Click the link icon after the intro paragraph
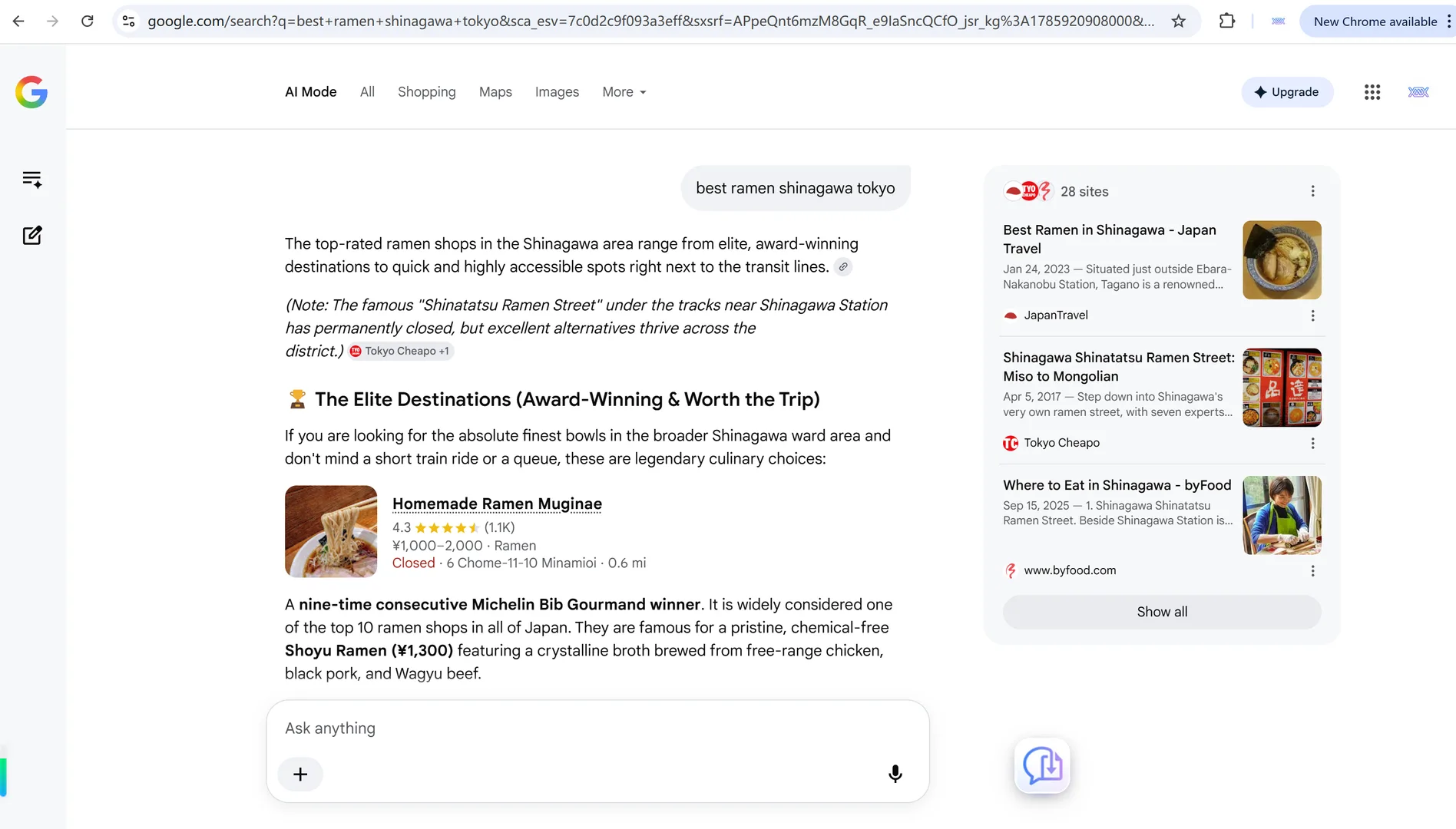The width and height of the screenshot is (1456, 829). [x=843, y=267]
